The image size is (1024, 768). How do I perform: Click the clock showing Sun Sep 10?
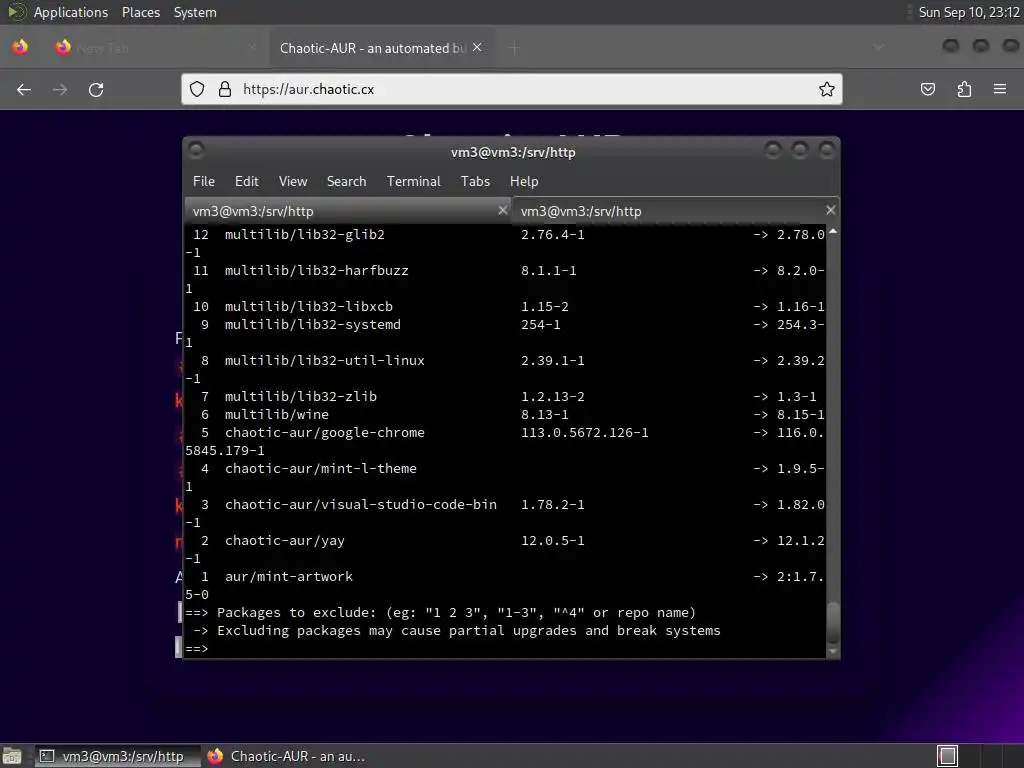point(968,12)
